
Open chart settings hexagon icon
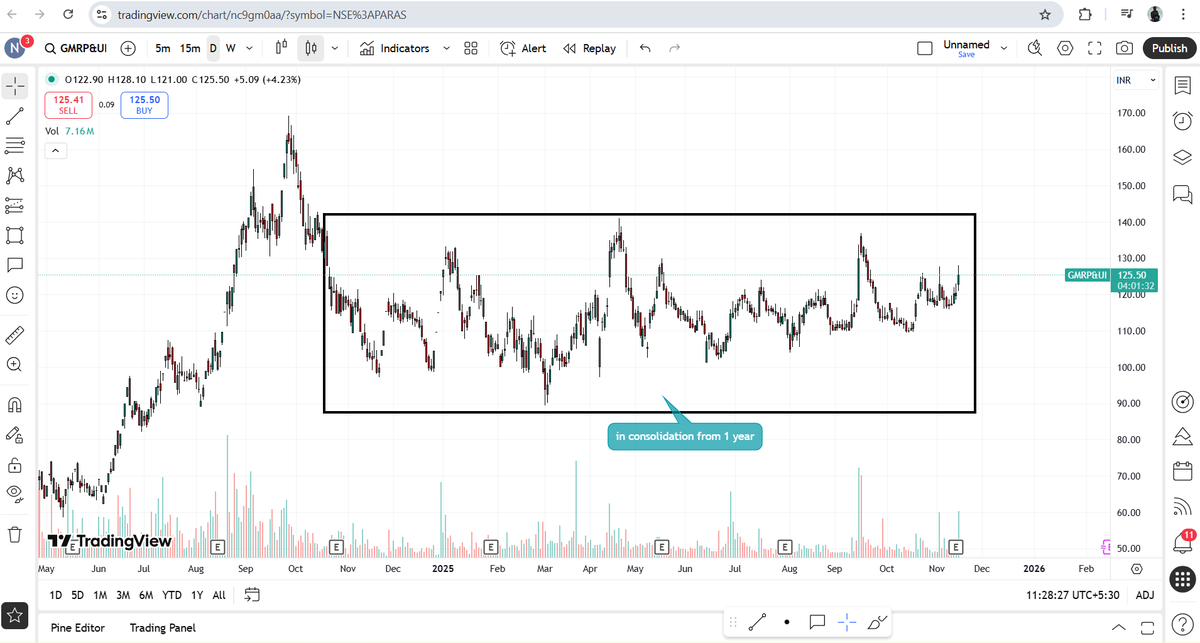click(x=1065, y=48)
